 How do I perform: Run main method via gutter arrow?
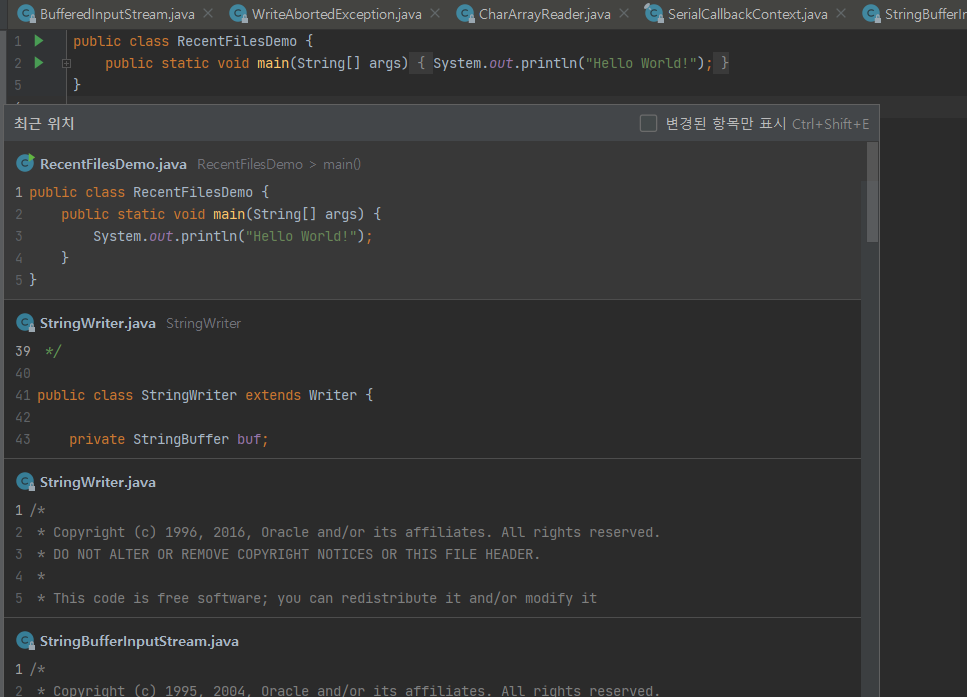(39, 62)
